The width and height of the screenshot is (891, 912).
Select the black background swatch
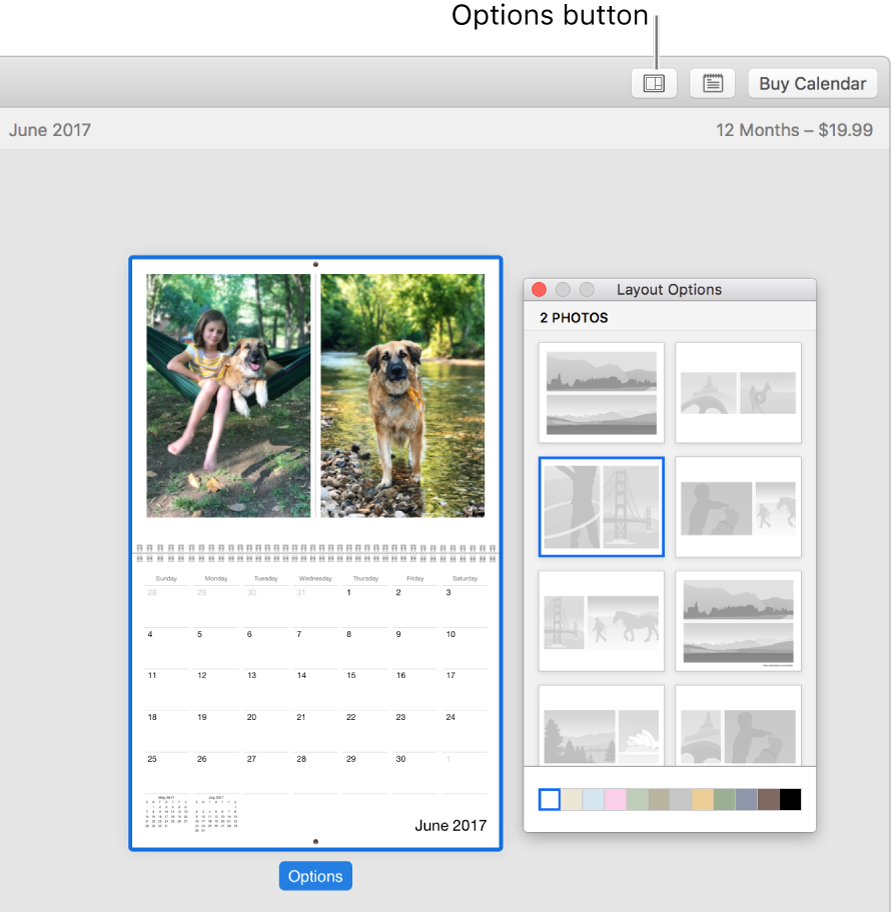[789, 799]
